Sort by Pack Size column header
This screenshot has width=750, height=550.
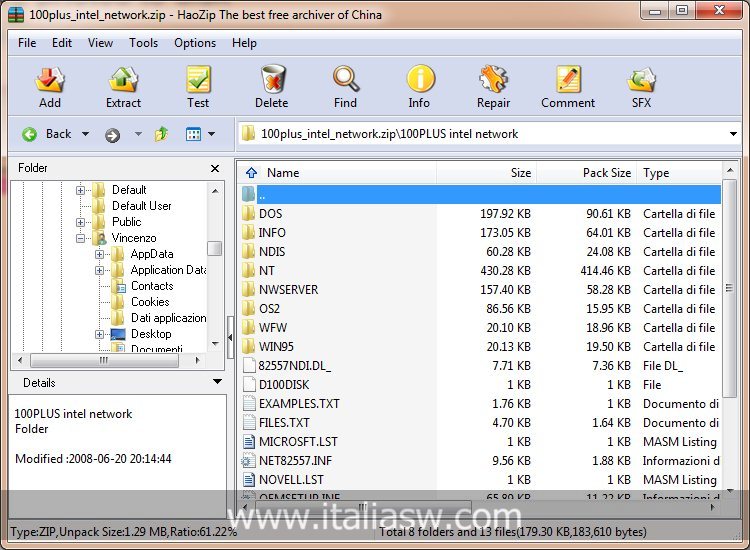point(586,173)
